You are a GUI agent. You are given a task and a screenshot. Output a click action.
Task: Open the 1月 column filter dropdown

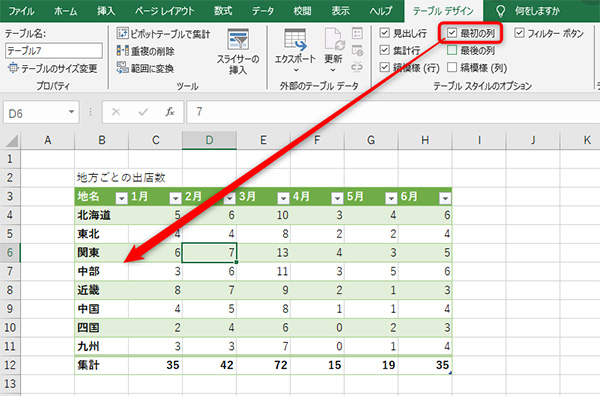pos(175,198)
